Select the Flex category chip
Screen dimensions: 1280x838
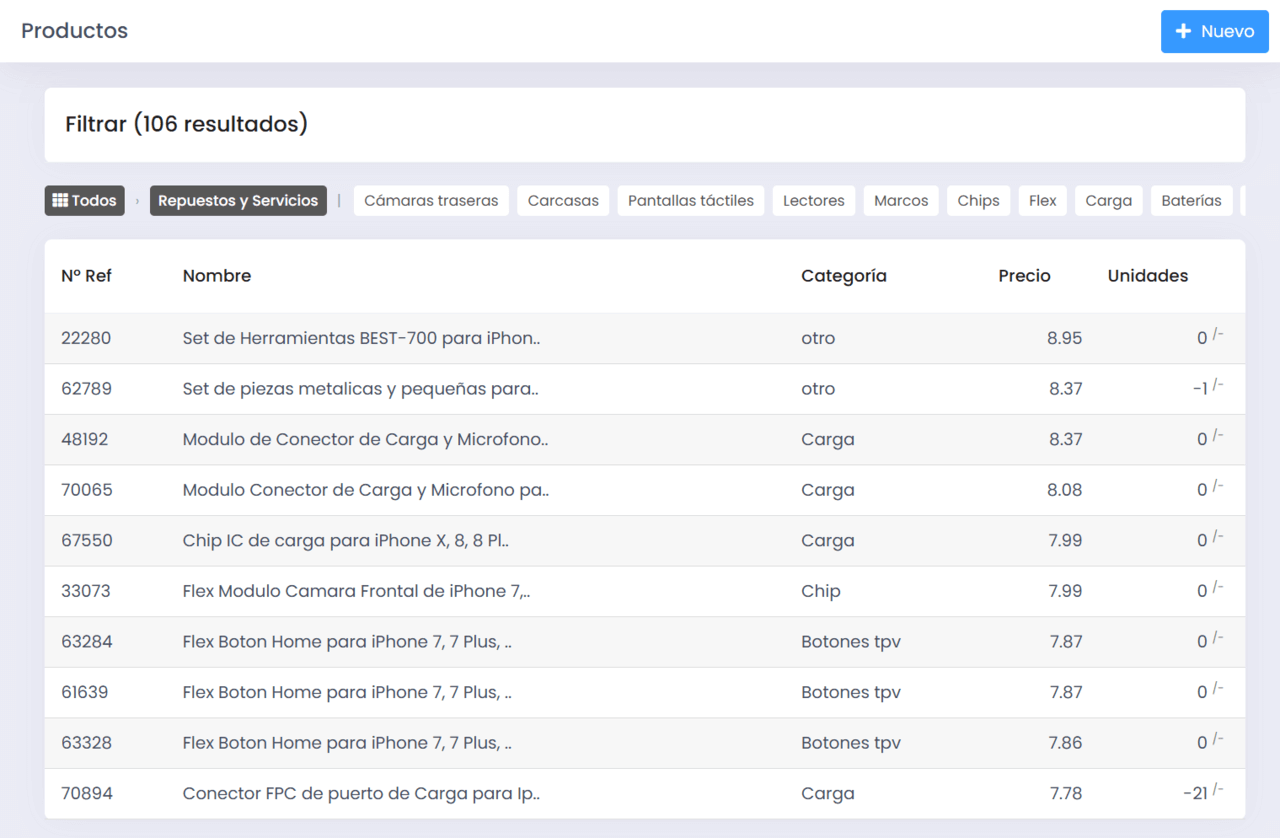[1042, 201]
